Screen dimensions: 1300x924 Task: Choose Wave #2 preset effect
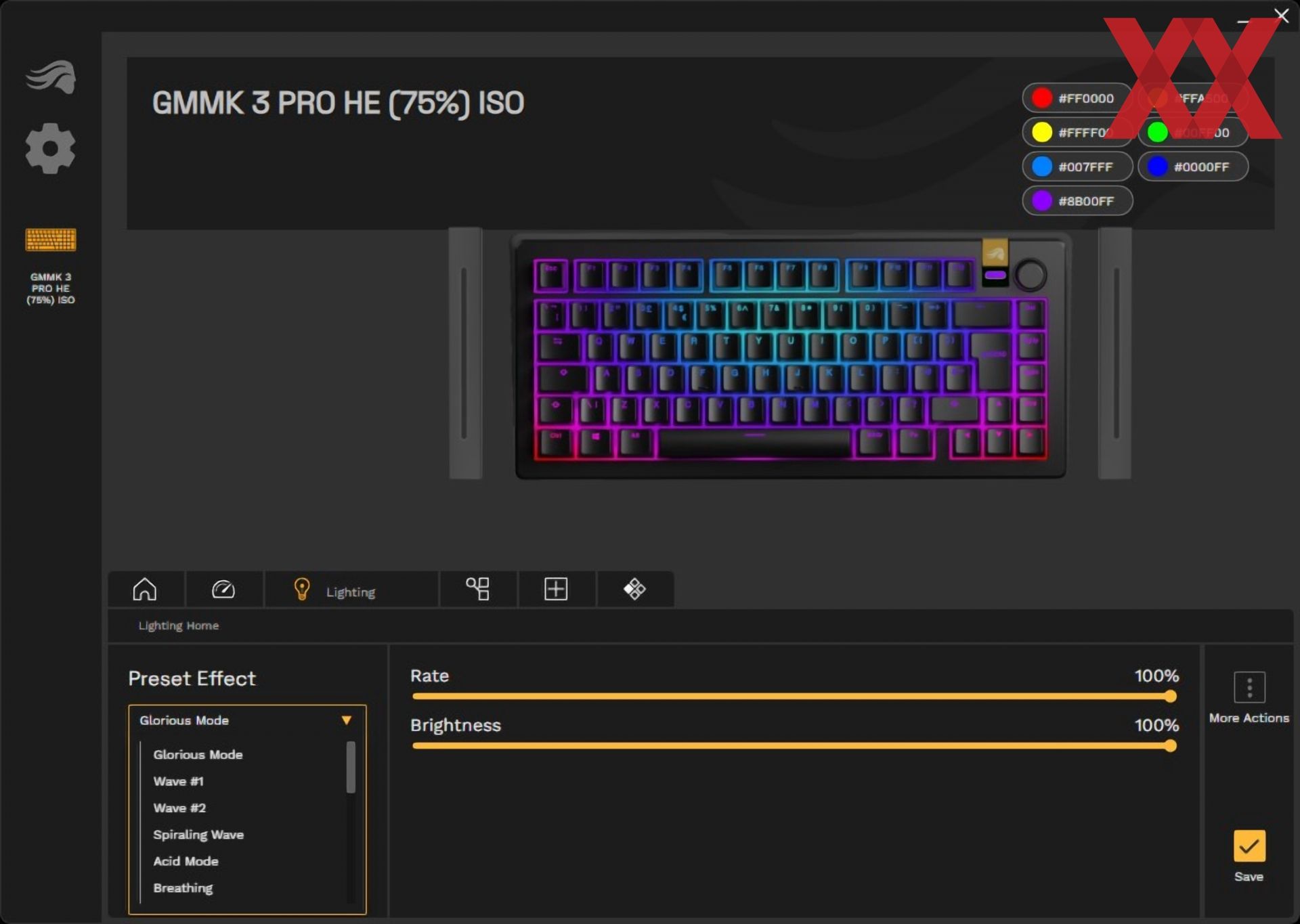tap(179, 808)
